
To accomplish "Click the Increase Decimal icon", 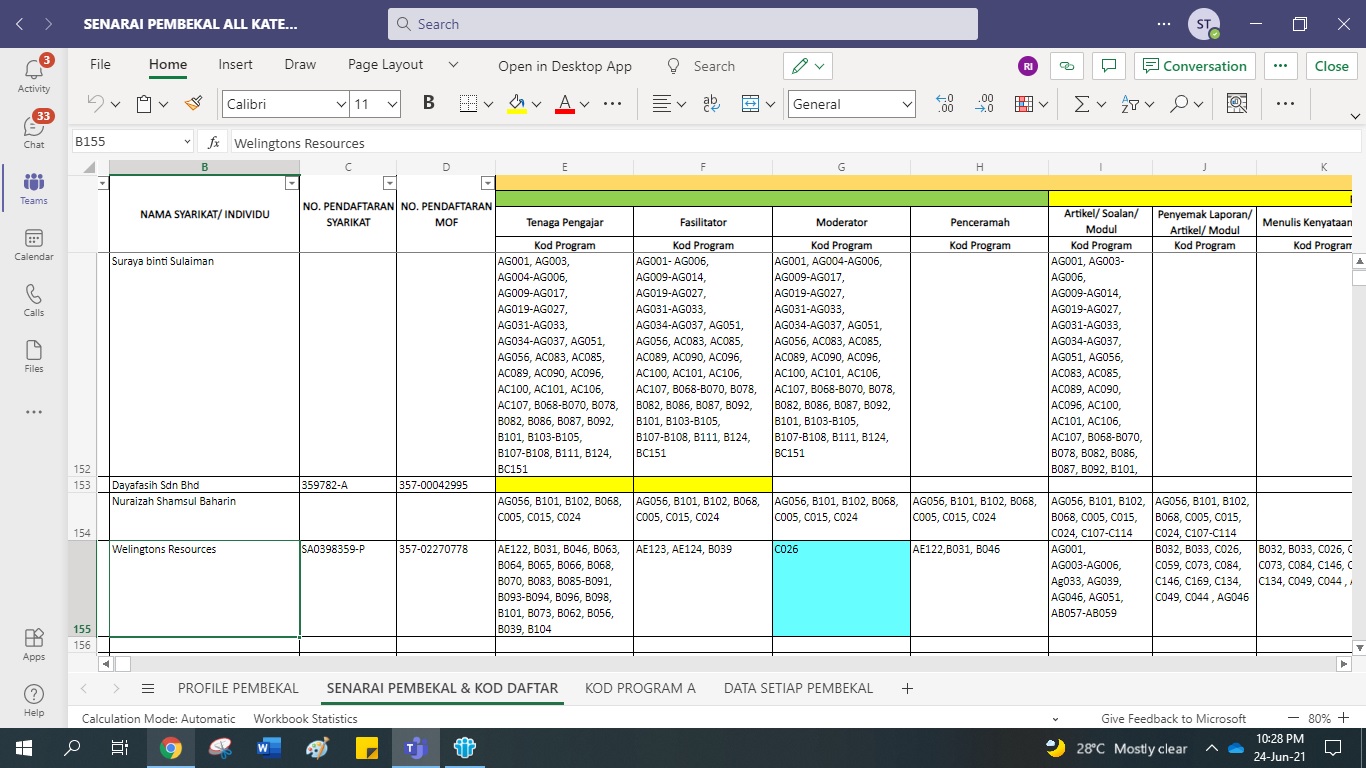I will pos(944,103).
